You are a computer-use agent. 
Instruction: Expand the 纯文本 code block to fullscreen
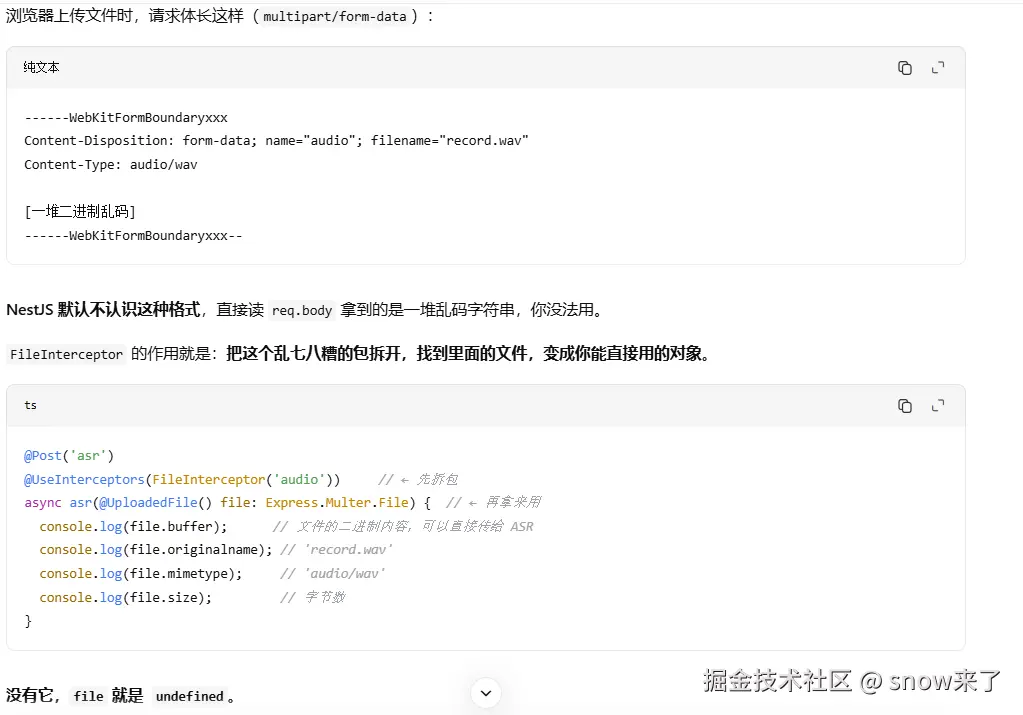click(x=938, y=68)
